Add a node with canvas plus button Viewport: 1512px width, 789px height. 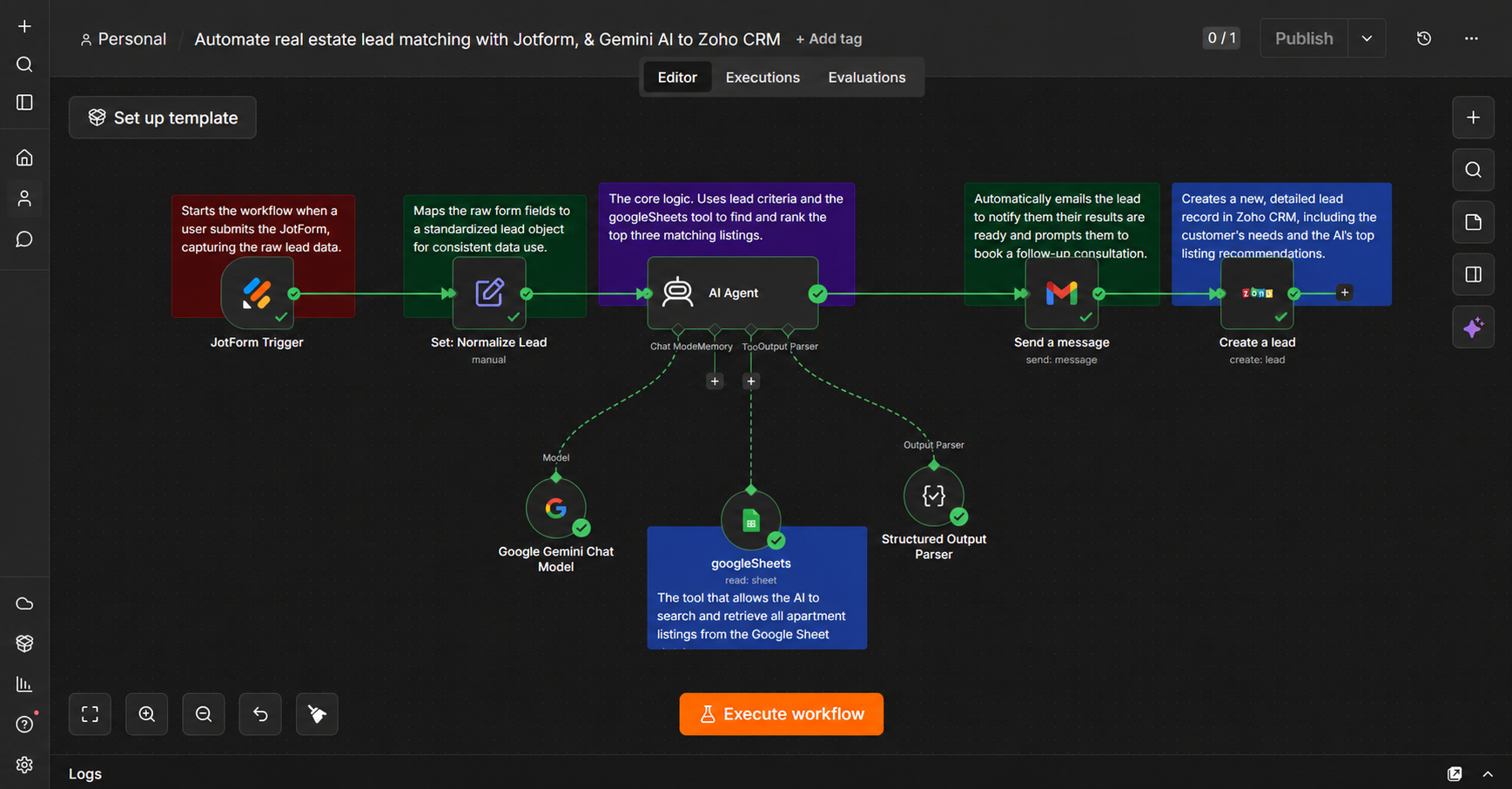[x=1473, y=118]
